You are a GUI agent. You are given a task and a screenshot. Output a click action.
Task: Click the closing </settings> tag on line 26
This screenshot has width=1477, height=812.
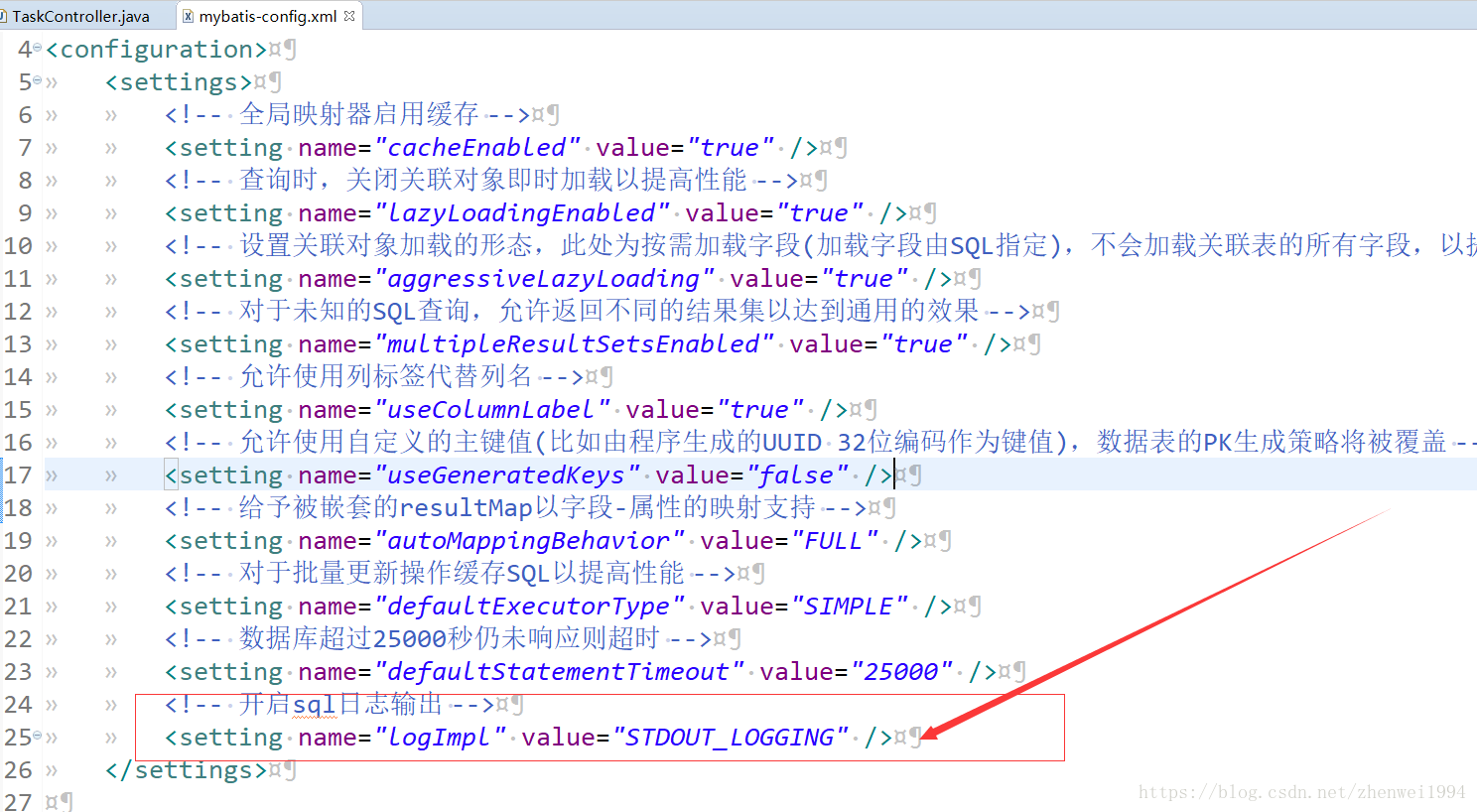(x=187, y=769)
